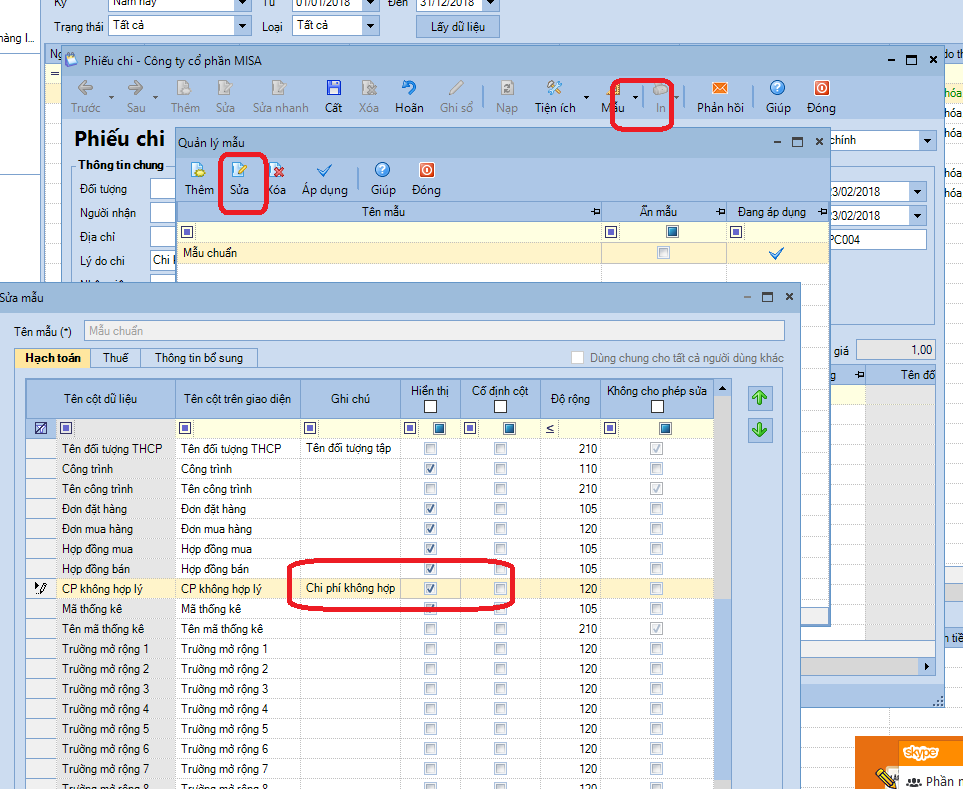
Task: Toggle Hiển thị for Công trình row
Action: pyautogui.click(x=431, y=469)
